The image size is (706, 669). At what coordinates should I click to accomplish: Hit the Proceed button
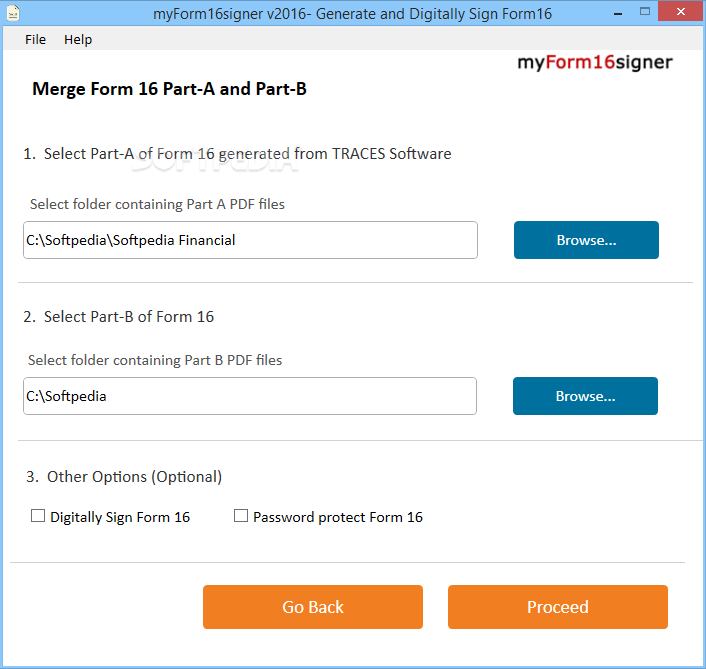557,607
